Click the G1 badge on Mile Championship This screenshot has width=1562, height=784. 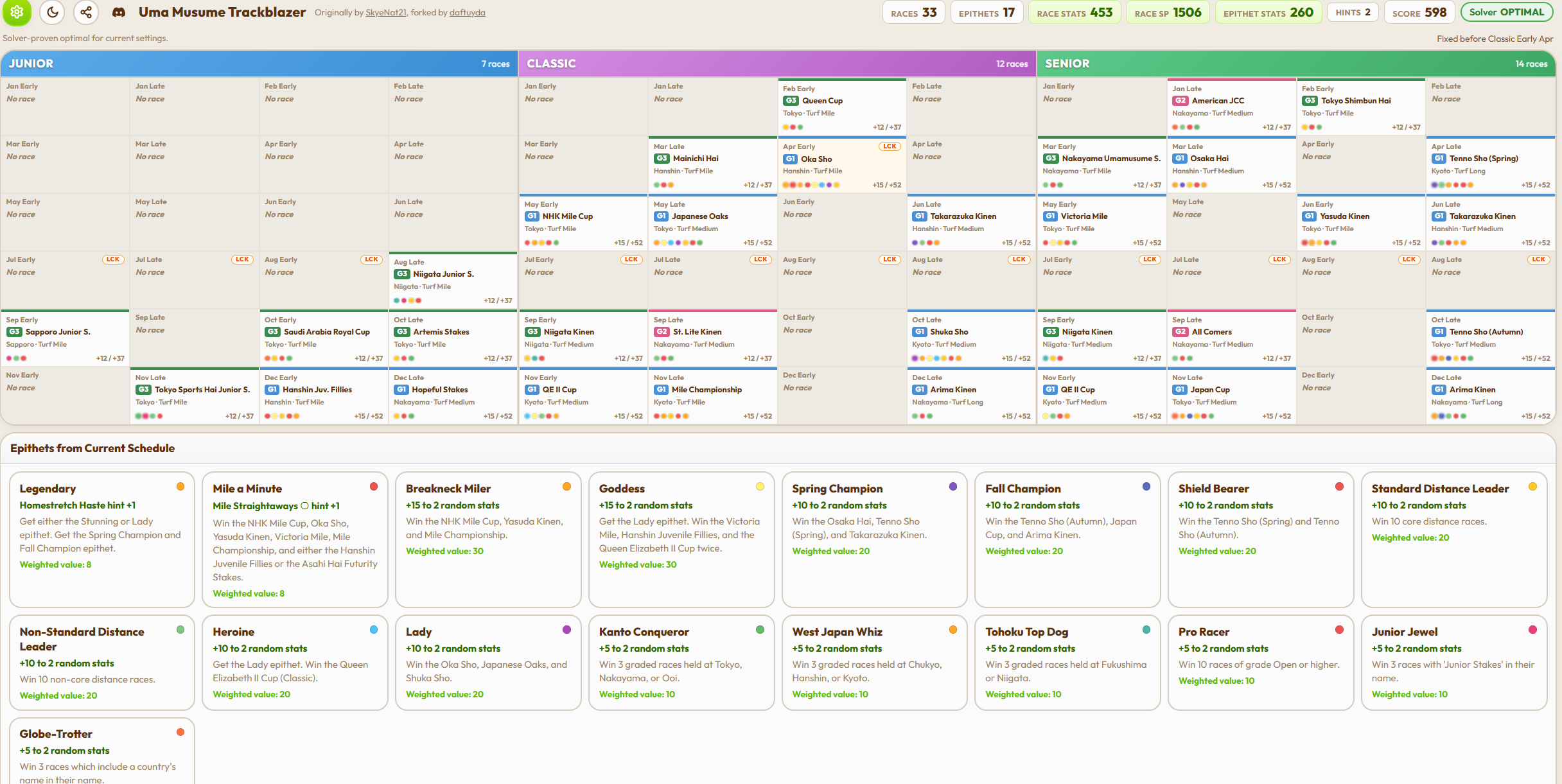pyautogui.click(x=661, y=390)
